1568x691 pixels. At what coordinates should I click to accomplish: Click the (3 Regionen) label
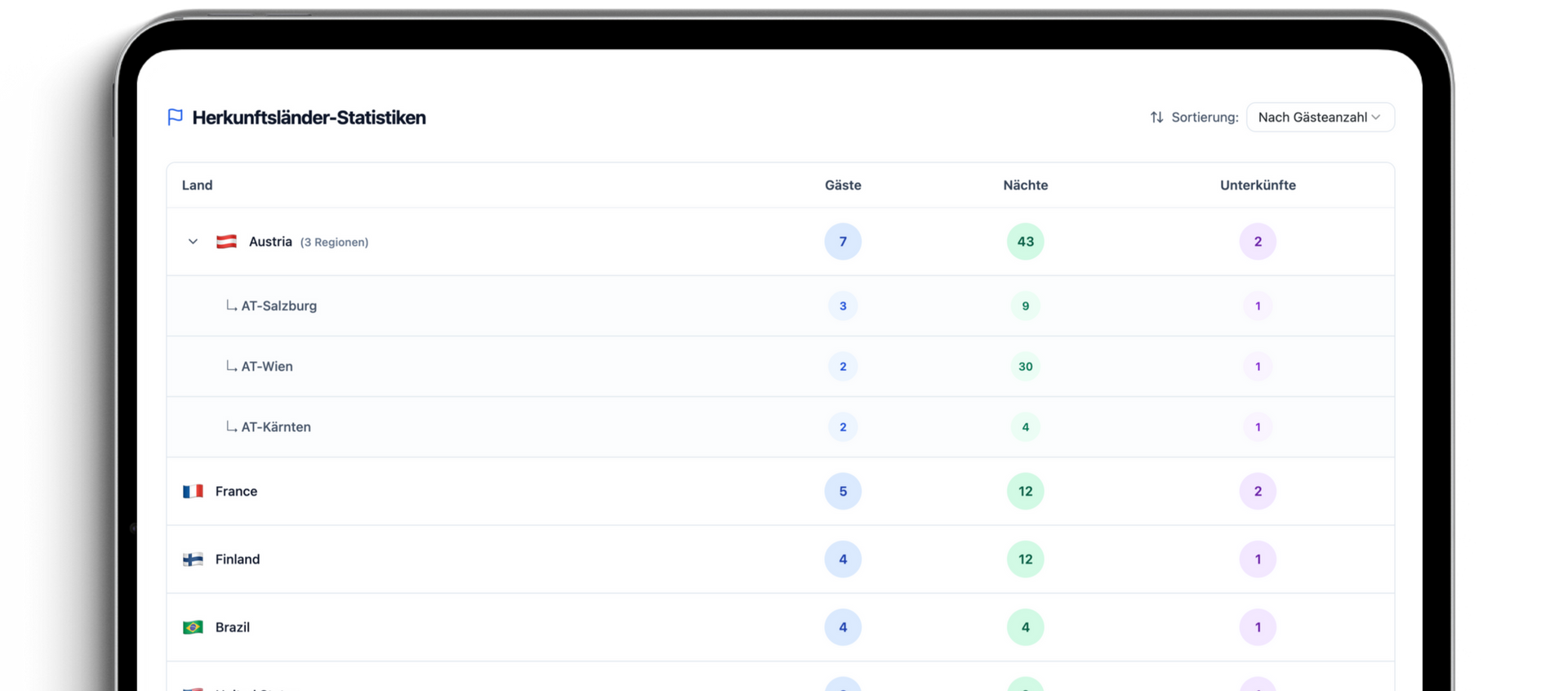334,242
